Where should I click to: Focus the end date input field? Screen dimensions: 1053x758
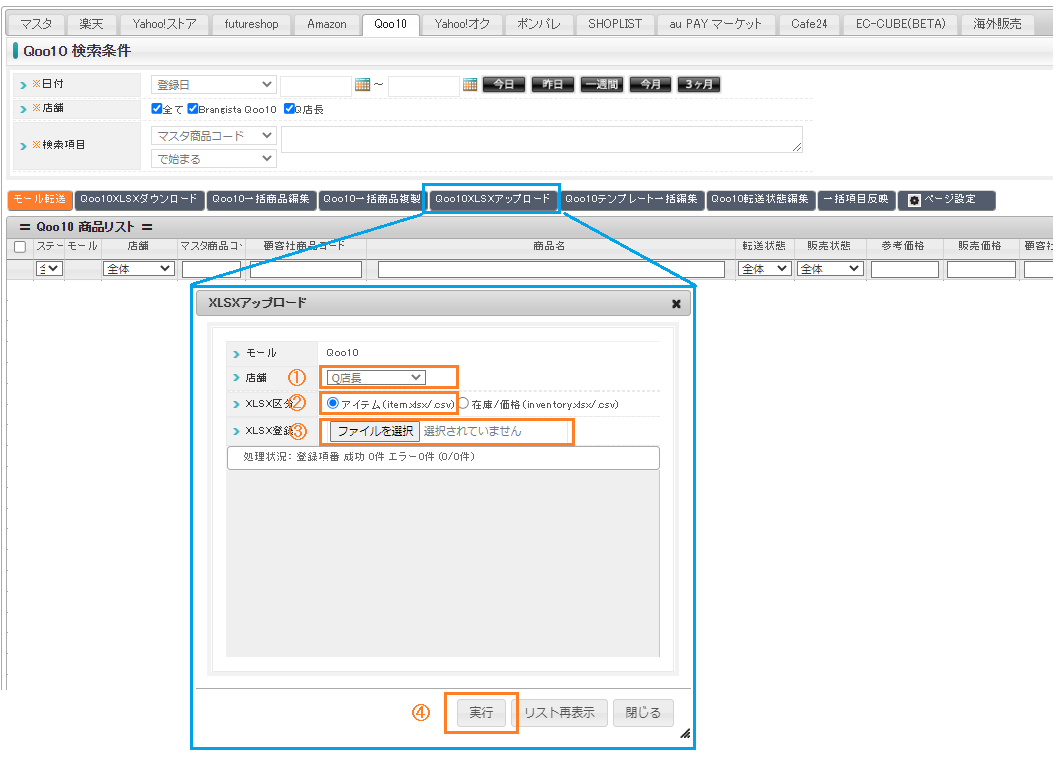(424, 85)
